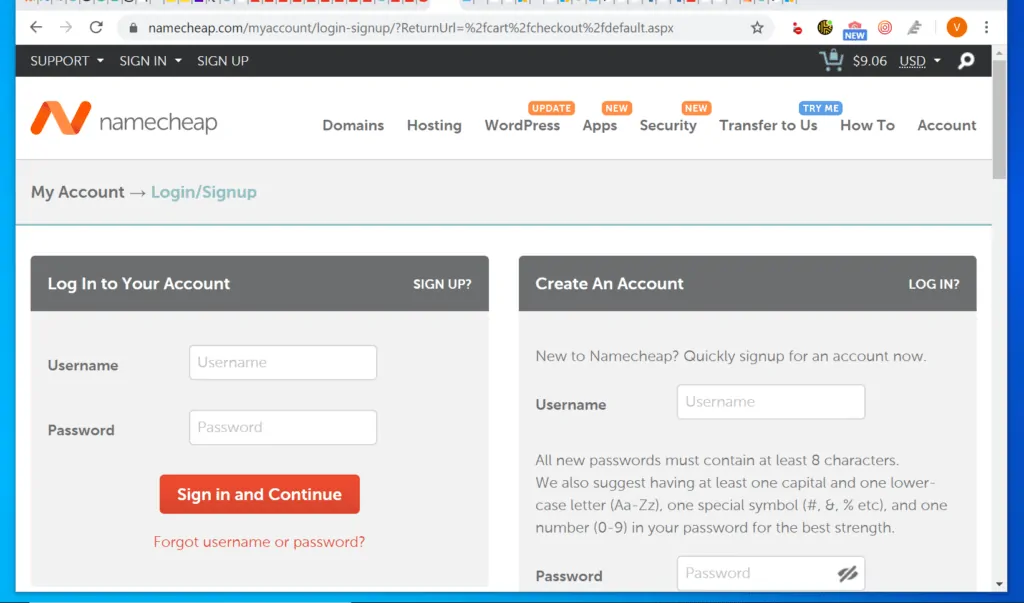Open the Chrome three-dot menu

point(986,27)
